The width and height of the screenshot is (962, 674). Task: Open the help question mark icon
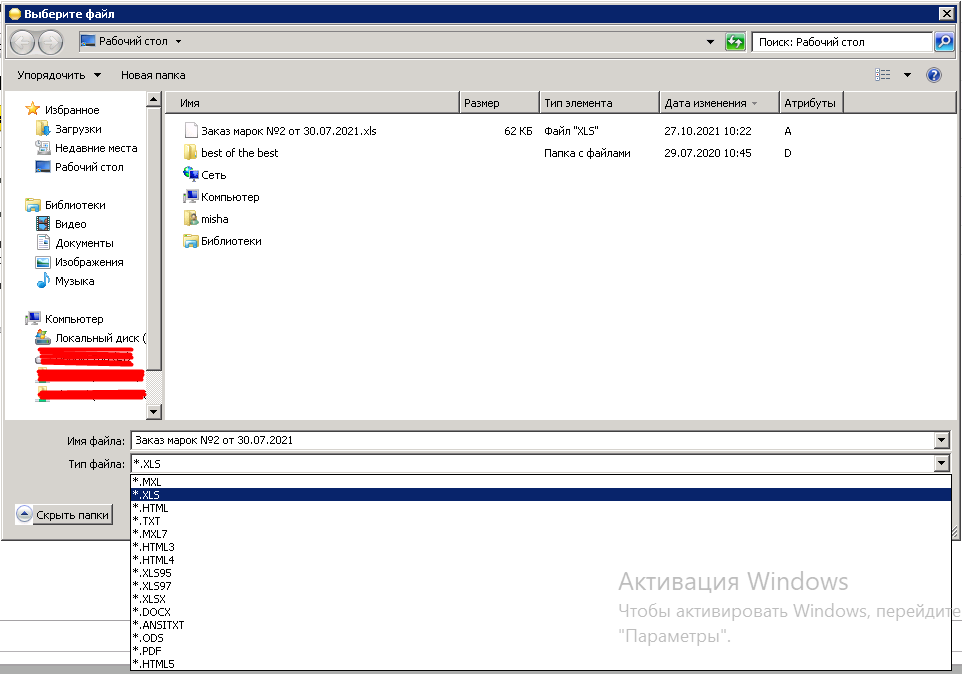tap(933, 75)
